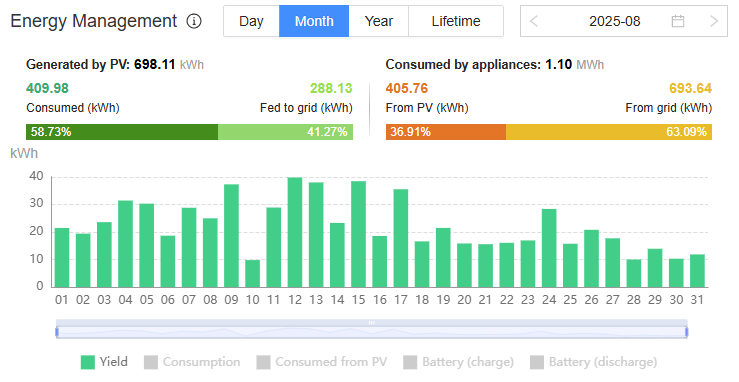
Task: Click the 58.73% consumed progress bar
Action: (x=122, y=132)
